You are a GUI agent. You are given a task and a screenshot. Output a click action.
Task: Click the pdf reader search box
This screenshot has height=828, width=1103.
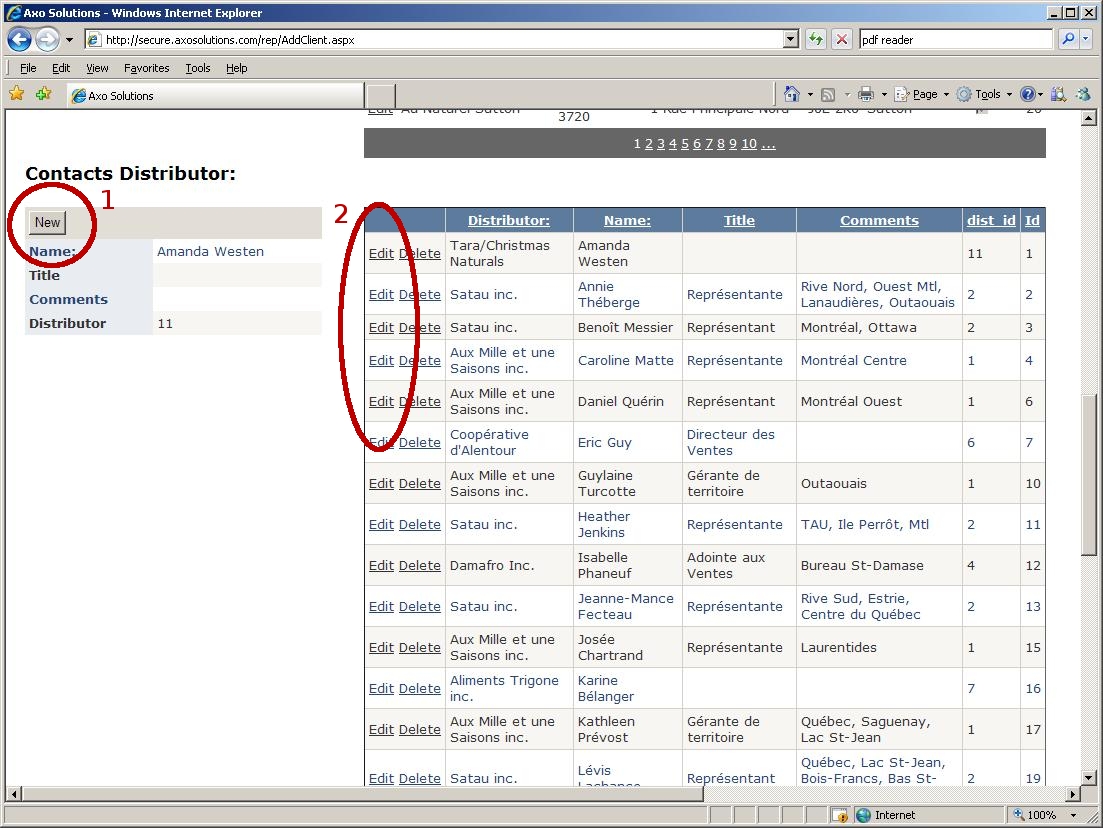955,39
